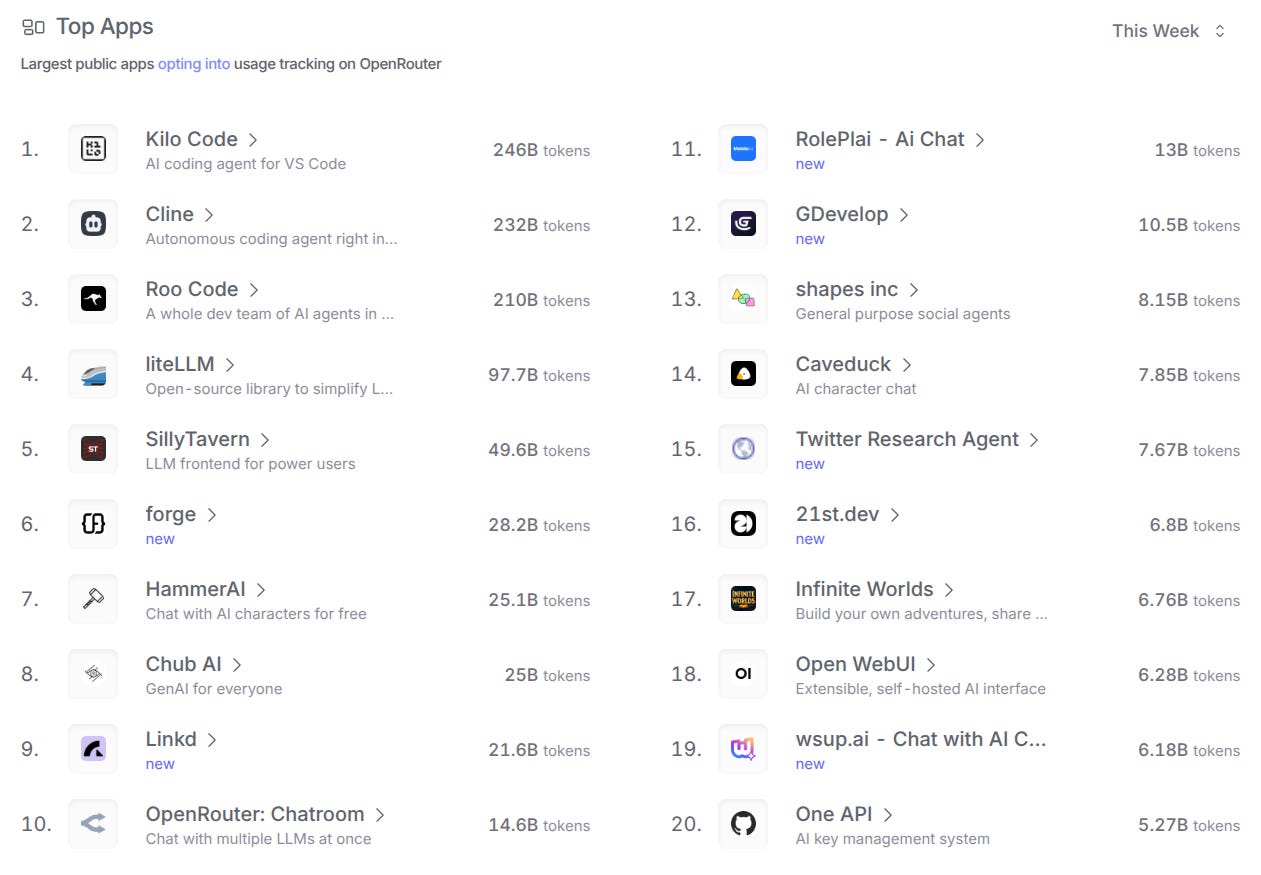Image resolution: width=1261 pixels, height=875 pixels.
Task: Click the '232B tokens' value
Action: click(541, 225)
